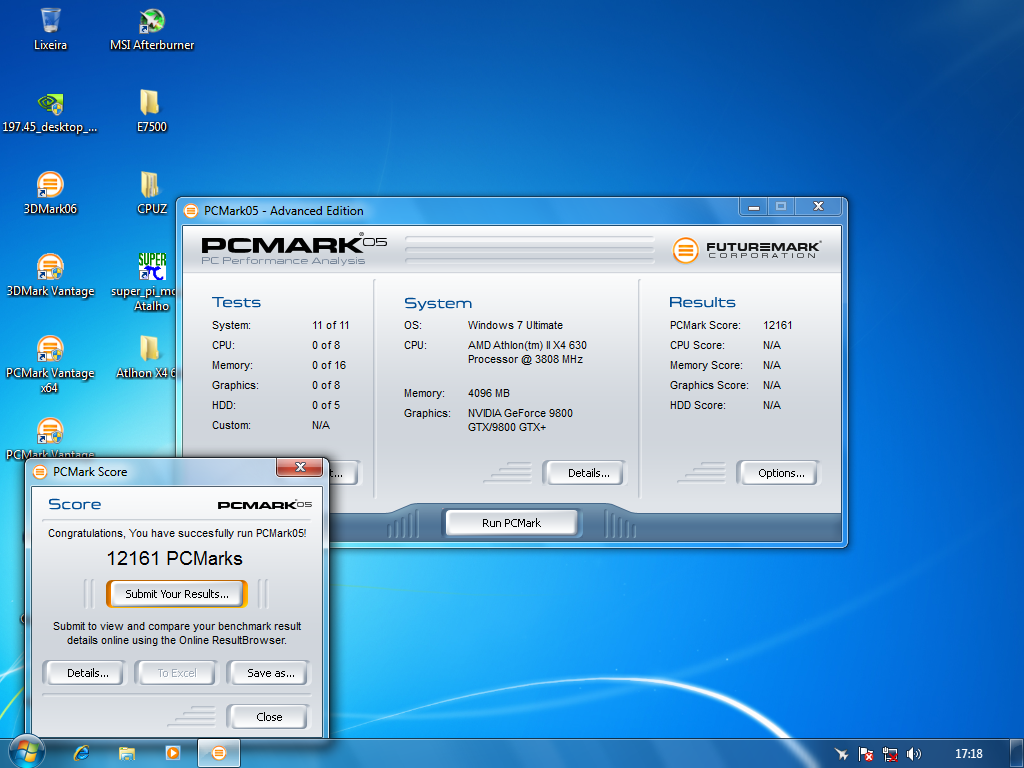This screenshot has width=1024, height=768.
Task: Launch Windows Media Player from taskbar
Action: click(x=172, y=753)
